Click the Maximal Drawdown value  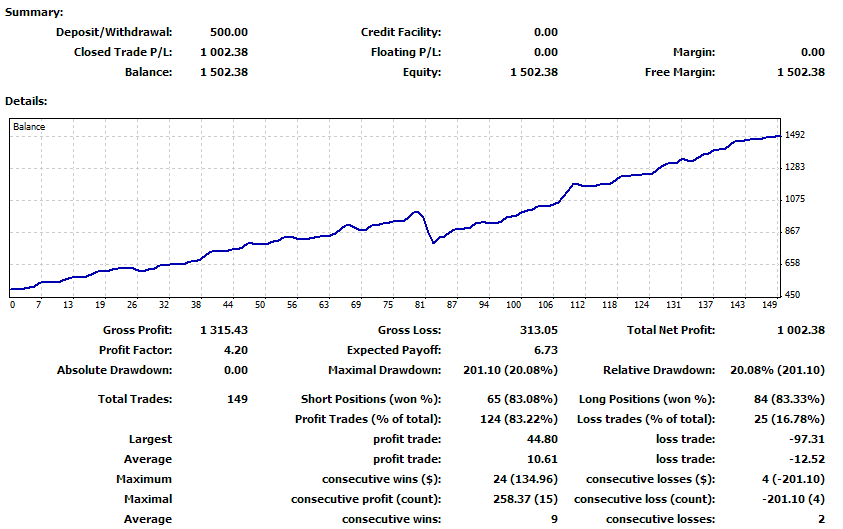511,370
